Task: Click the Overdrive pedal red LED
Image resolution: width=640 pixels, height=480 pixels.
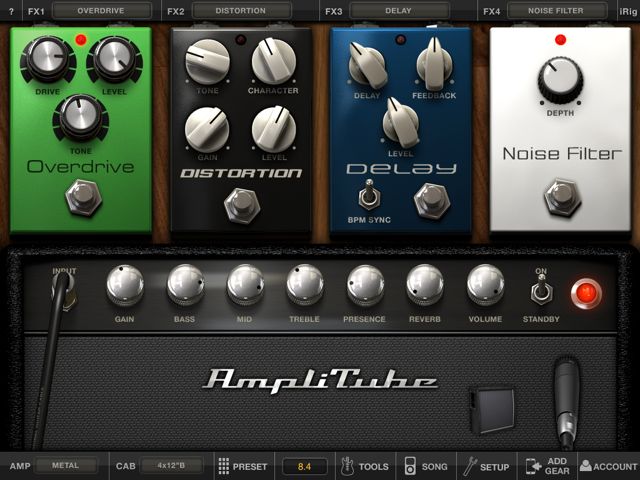Action: [x=81, y=40]
